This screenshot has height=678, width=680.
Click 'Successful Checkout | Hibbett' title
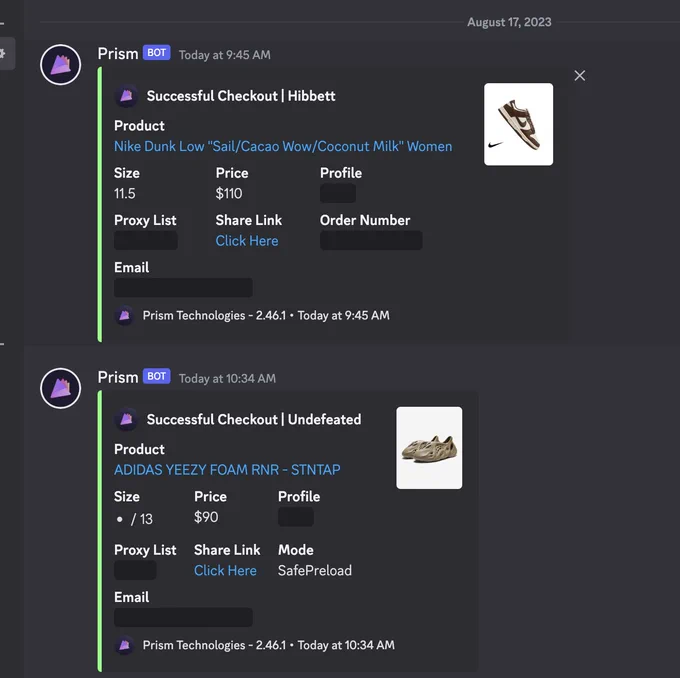[241, 96]
